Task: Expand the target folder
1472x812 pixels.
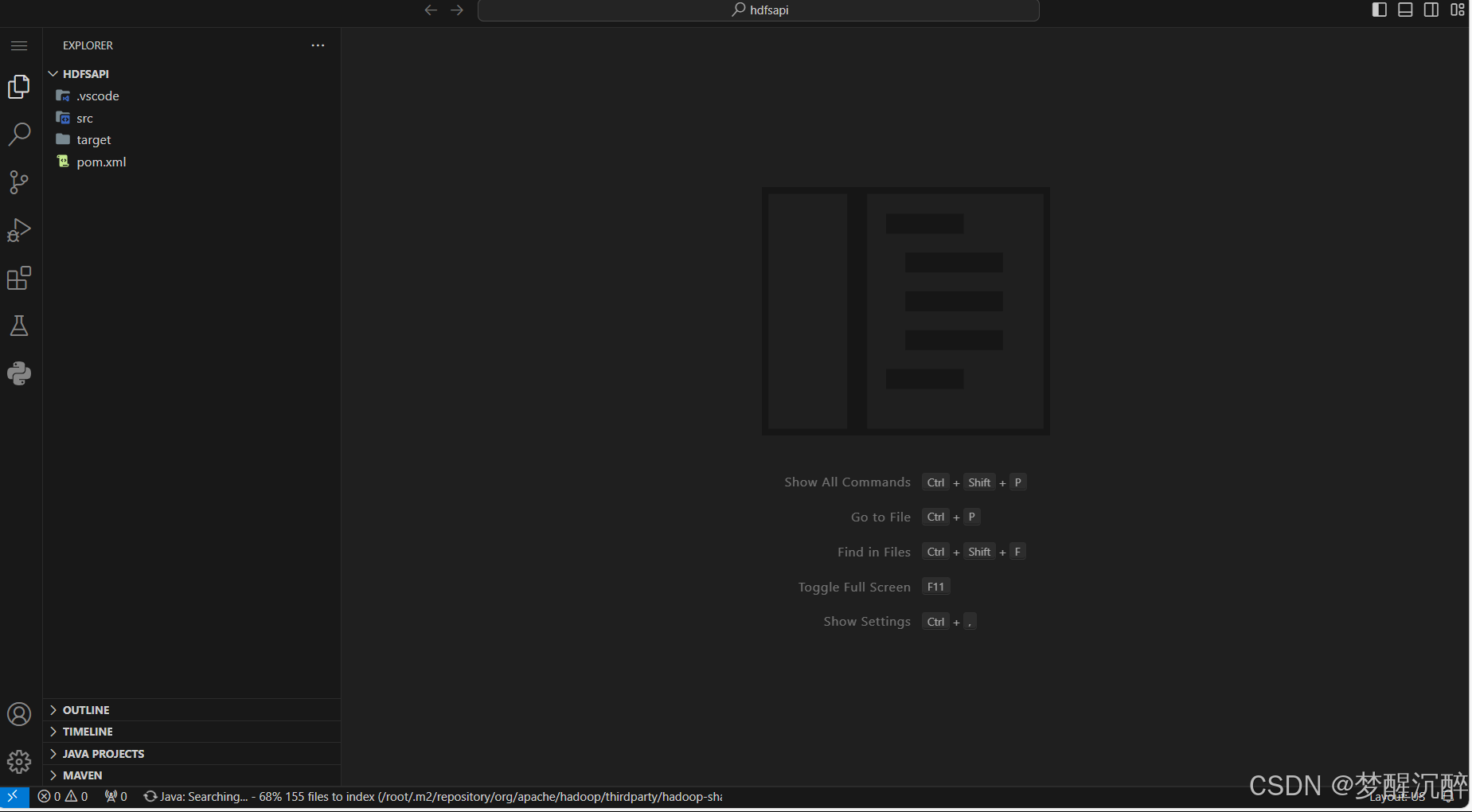Action: coord(192,139)
